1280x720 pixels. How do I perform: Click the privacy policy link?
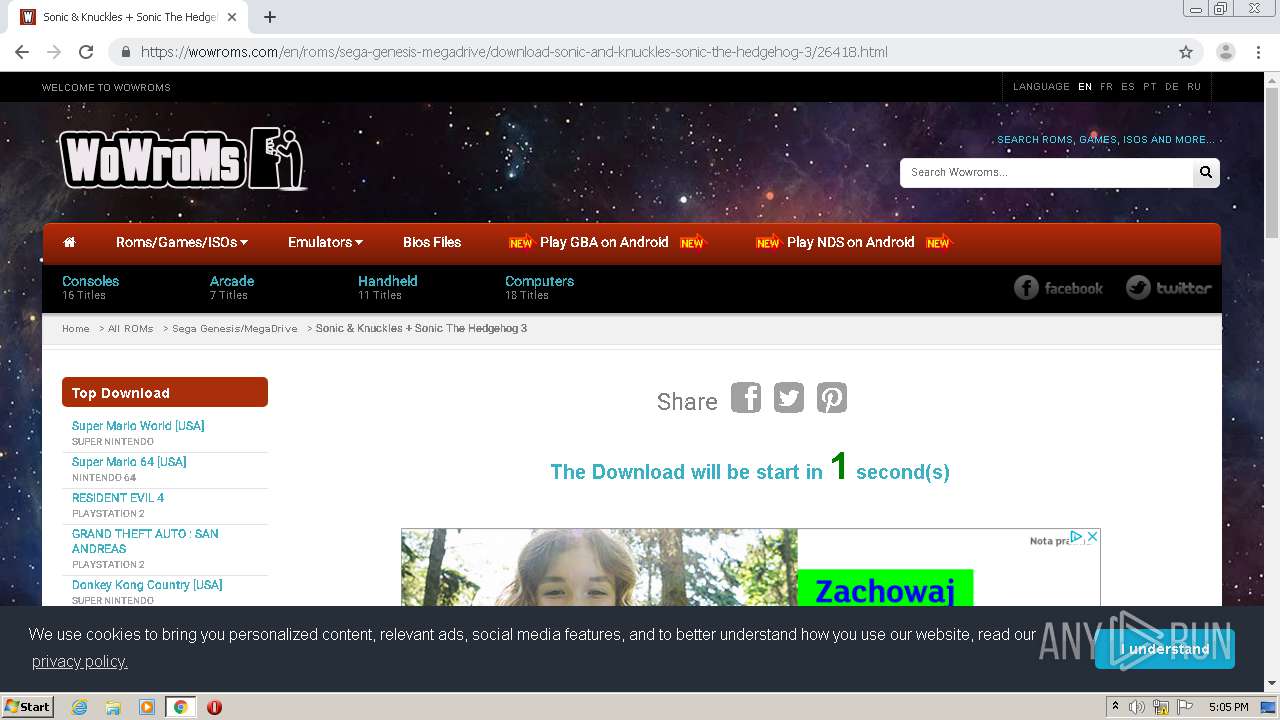(x=80, y=661)
